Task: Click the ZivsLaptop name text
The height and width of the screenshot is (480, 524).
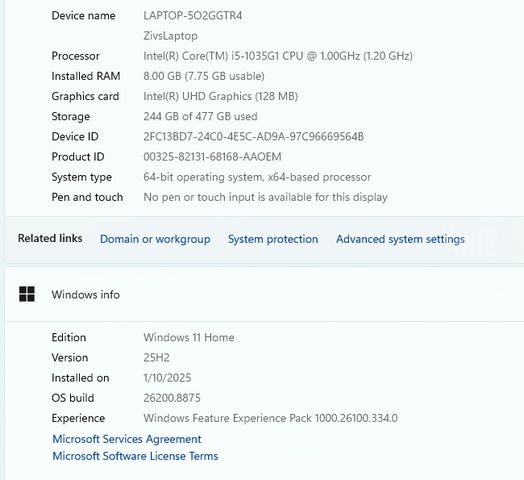Action: pos(170,36)
